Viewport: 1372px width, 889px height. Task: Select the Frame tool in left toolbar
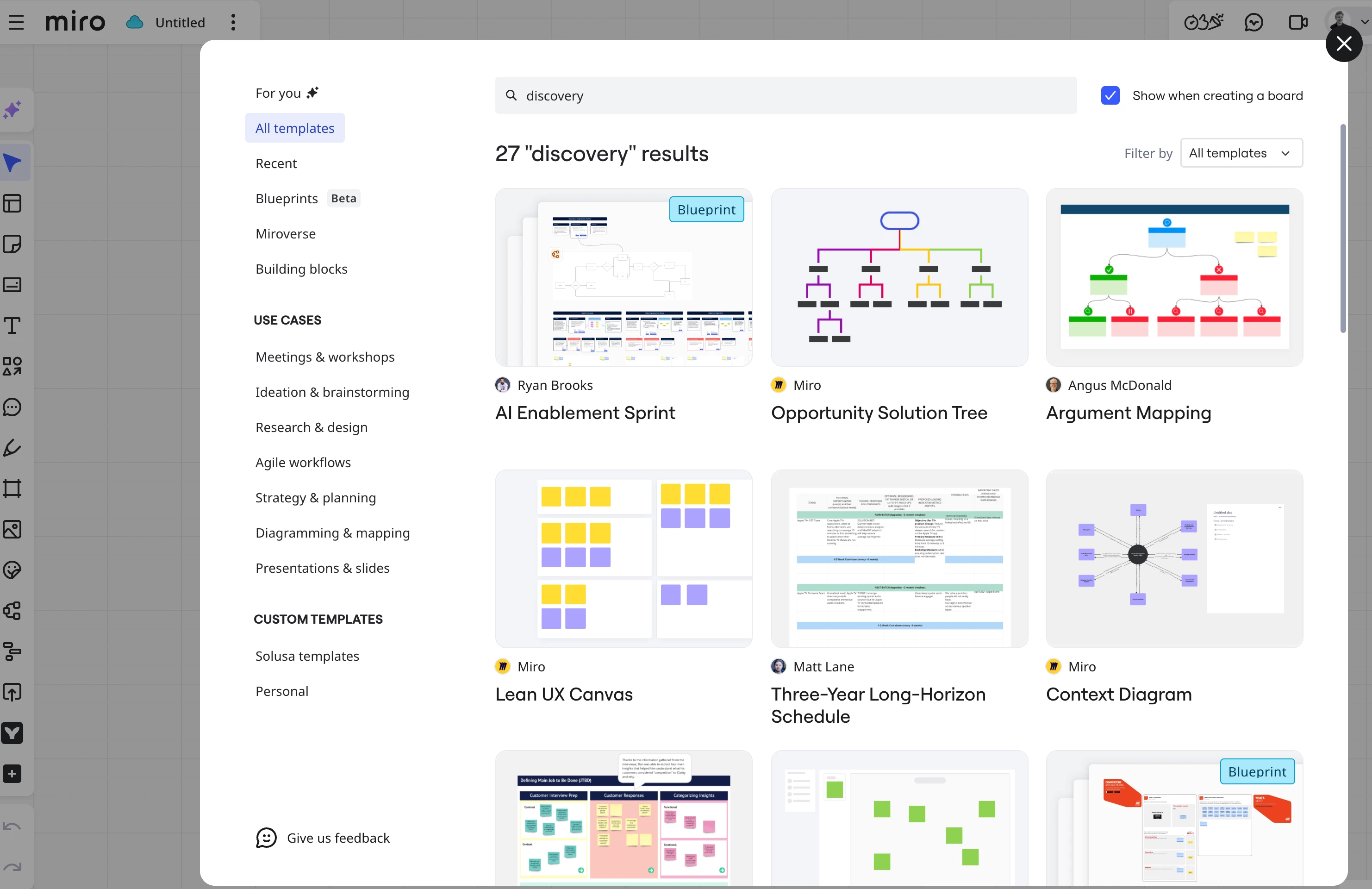pos(12,488)
